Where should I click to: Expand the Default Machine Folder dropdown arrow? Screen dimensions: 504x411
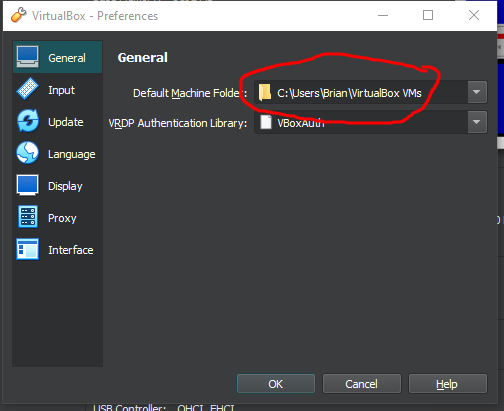477,92
